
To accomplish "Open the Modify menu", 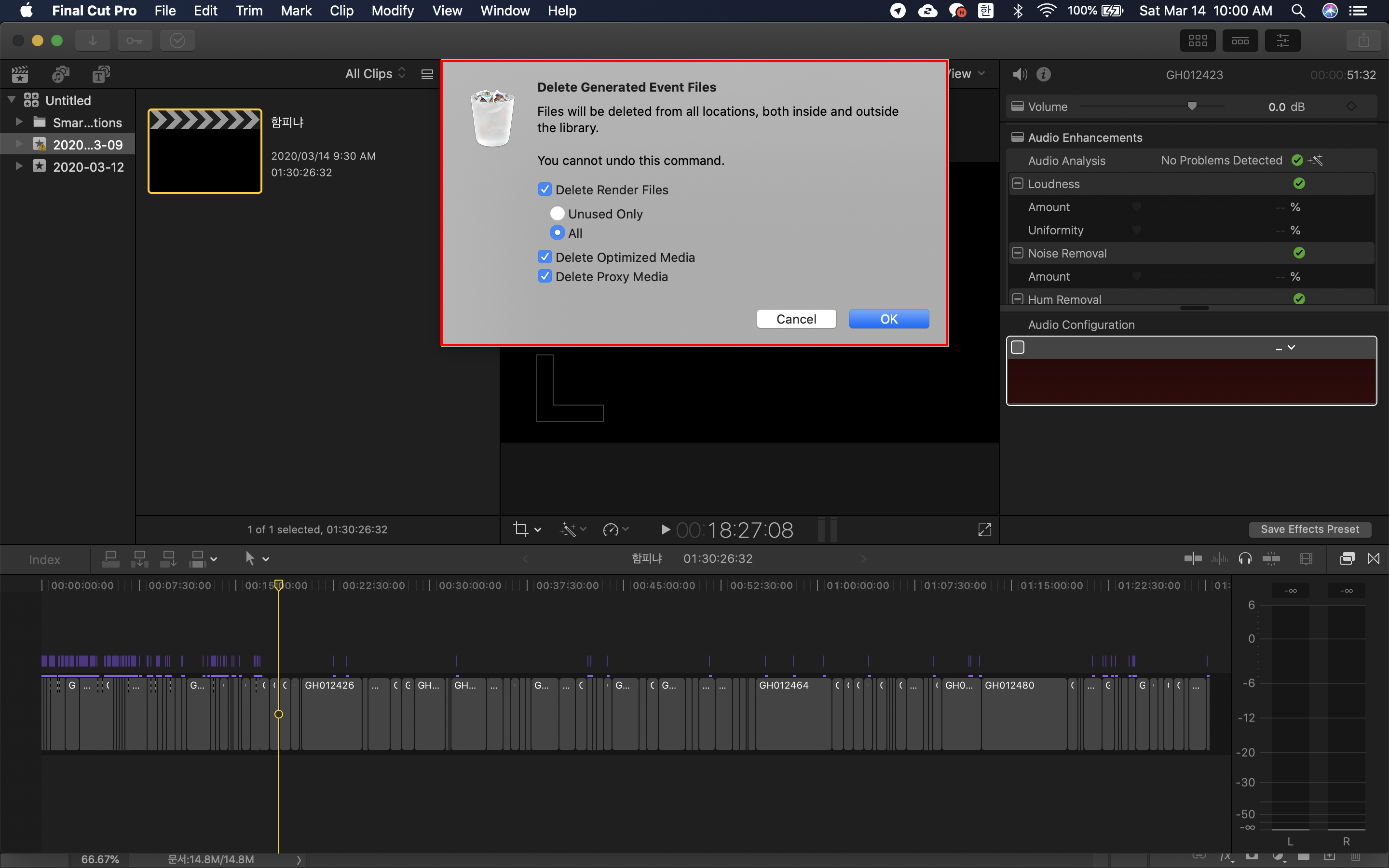I will 392,10.
